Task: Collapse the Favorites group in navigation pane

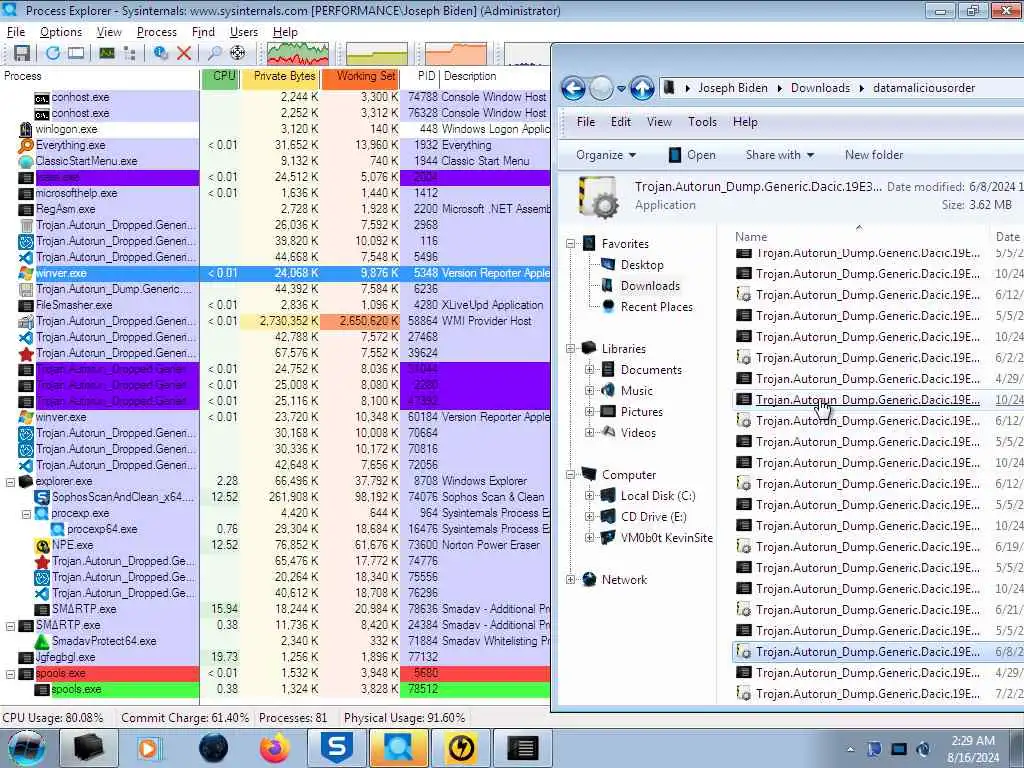Action: click(571, 244)
